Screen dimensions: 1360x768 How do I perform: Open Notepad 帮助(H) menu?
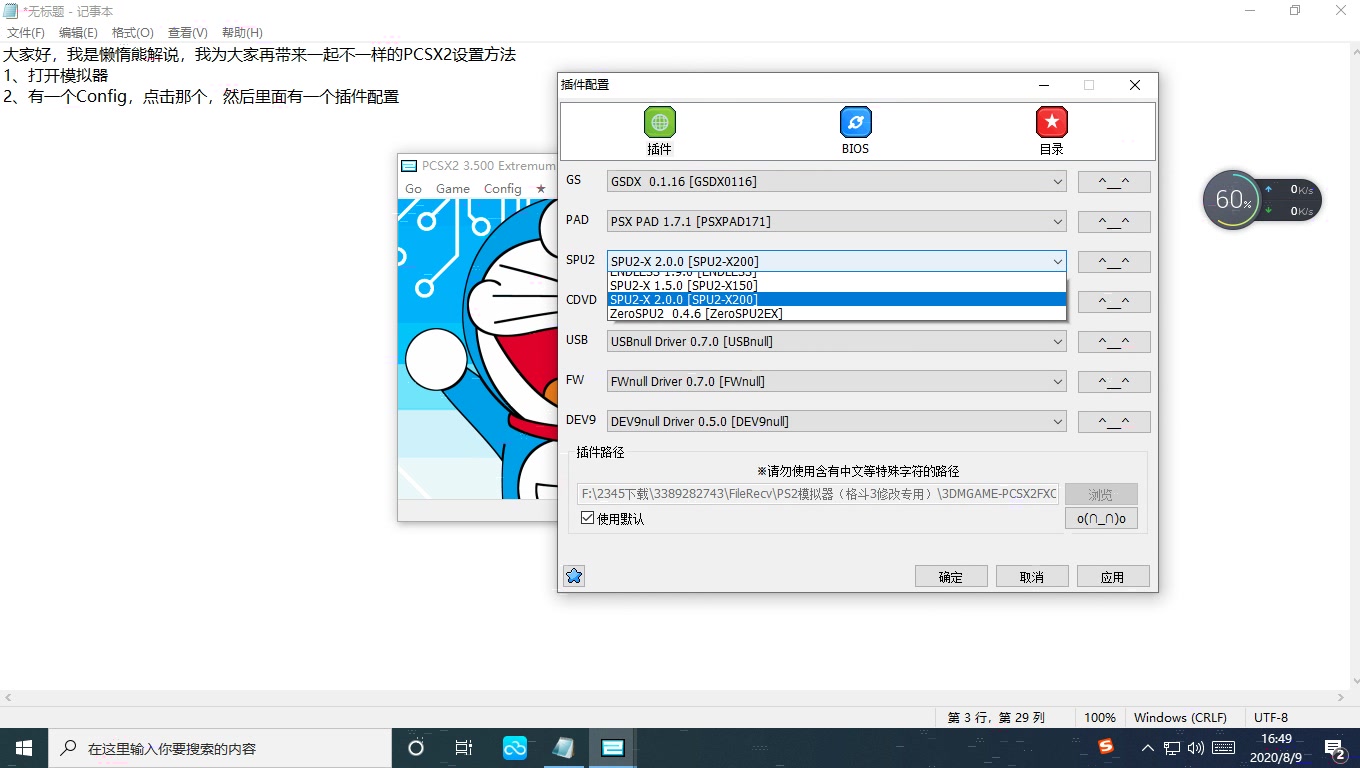(242, 33)
